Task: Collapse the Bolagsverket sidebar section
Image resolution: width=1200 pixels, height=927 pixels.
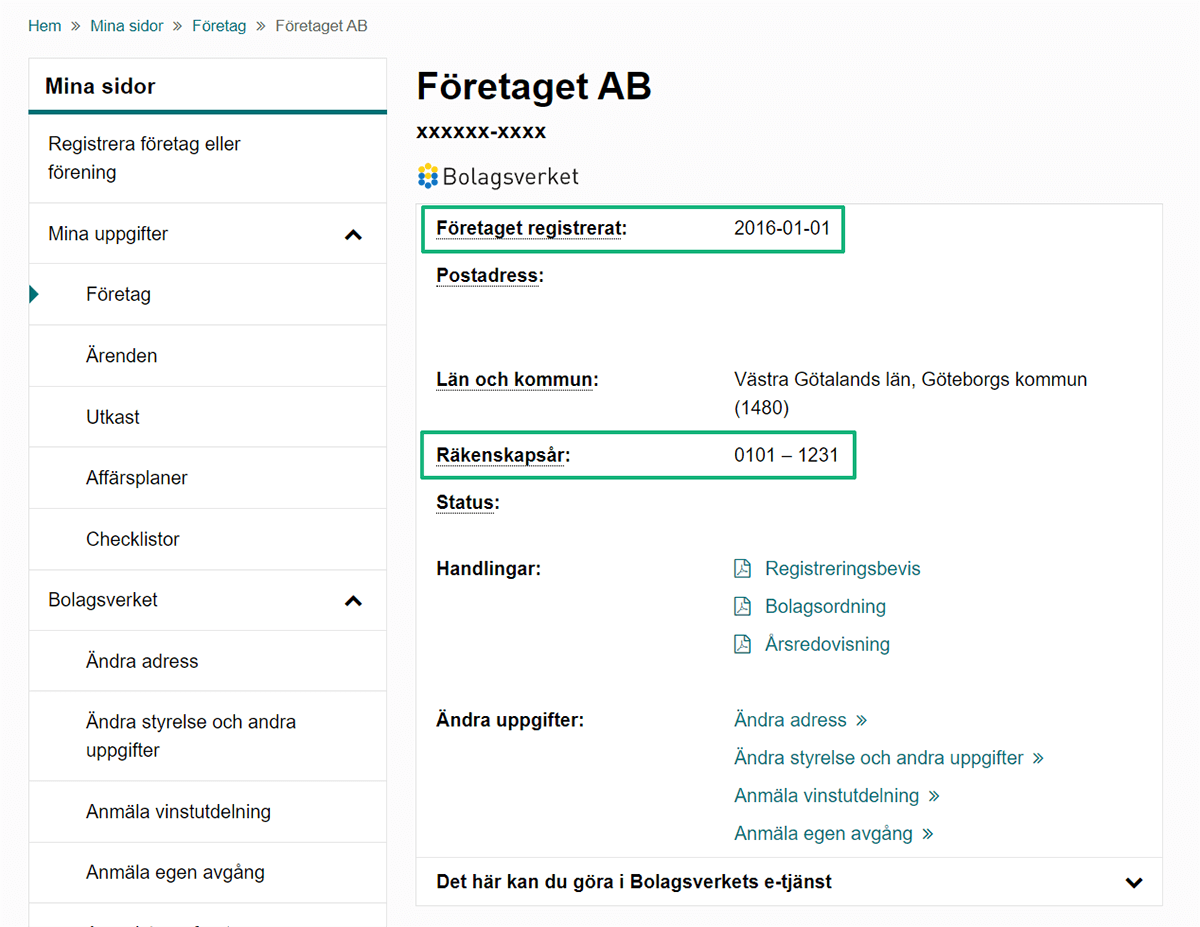Action: (x=353, y=600)
